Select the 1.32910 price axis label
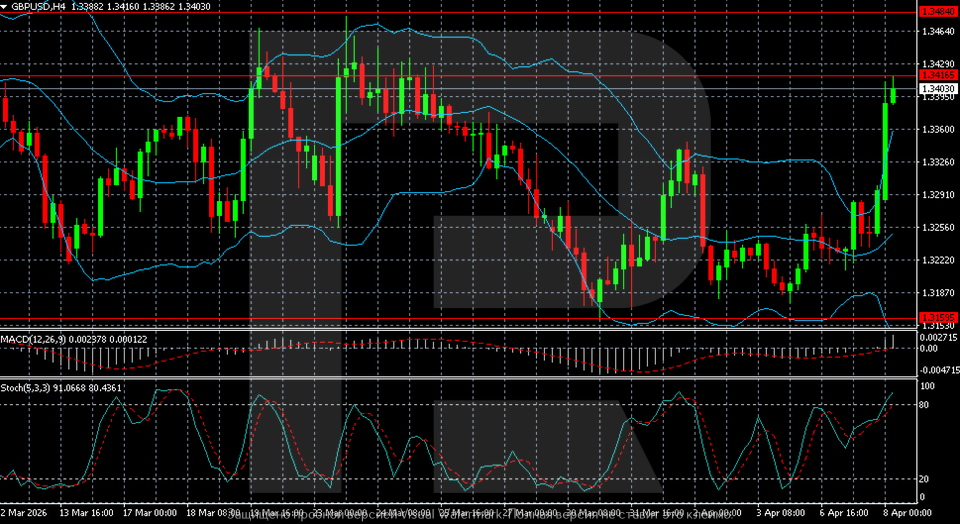 pos(937,195)
